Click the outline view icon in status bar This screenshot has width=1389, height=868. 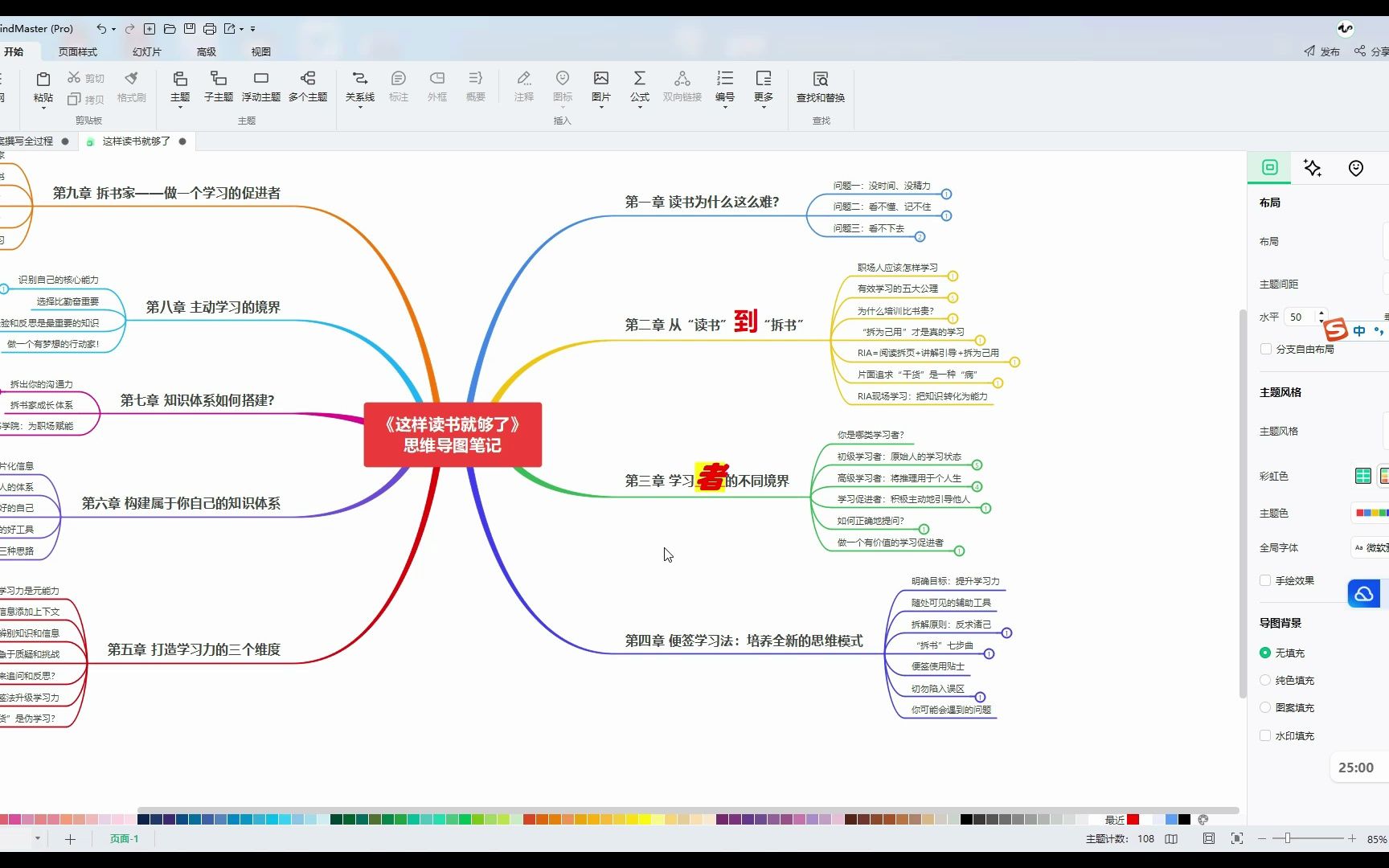1171,838
